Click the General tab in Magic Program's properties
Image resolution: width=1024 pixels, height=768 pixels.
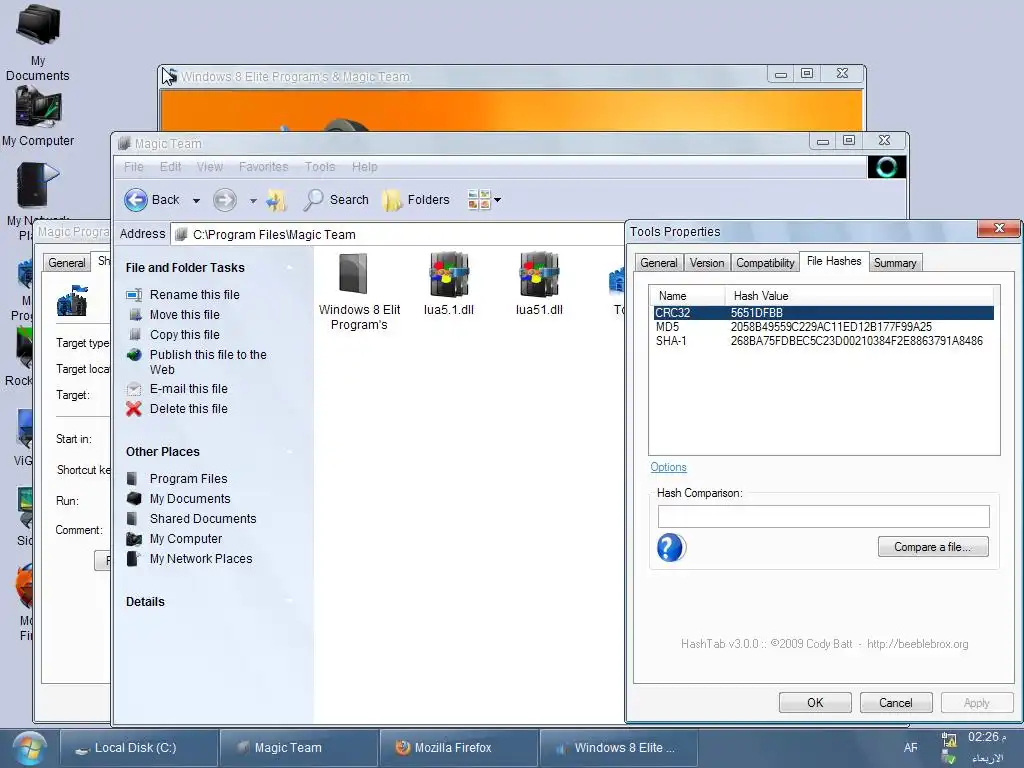click(67, 263)
